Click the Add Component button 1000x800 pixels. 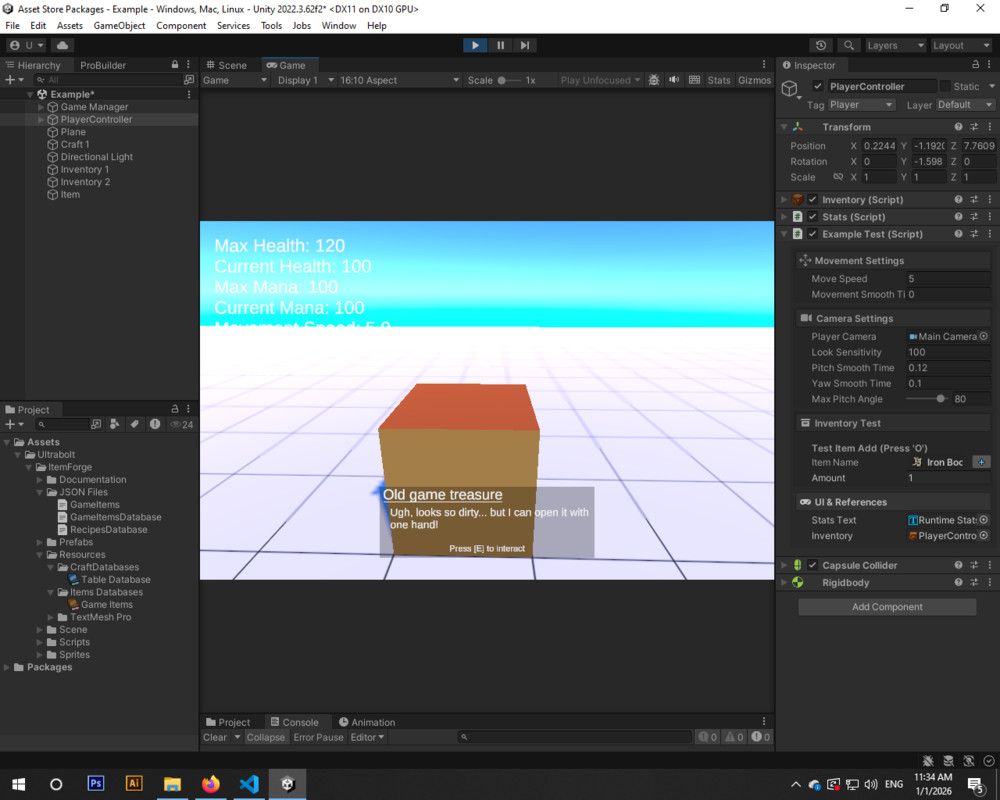886,607
